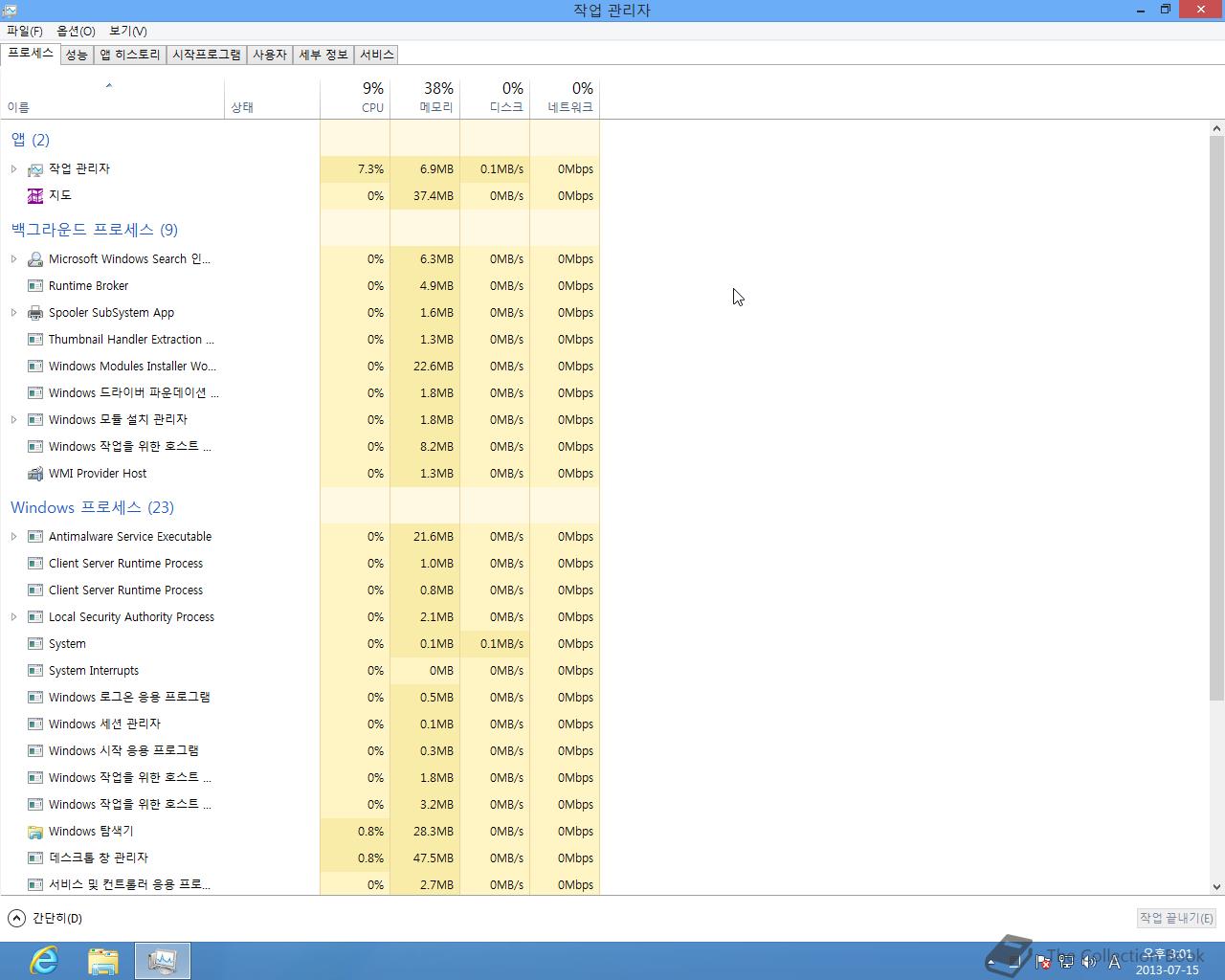Click the WMI Provider Host icon

coord(35,473)
